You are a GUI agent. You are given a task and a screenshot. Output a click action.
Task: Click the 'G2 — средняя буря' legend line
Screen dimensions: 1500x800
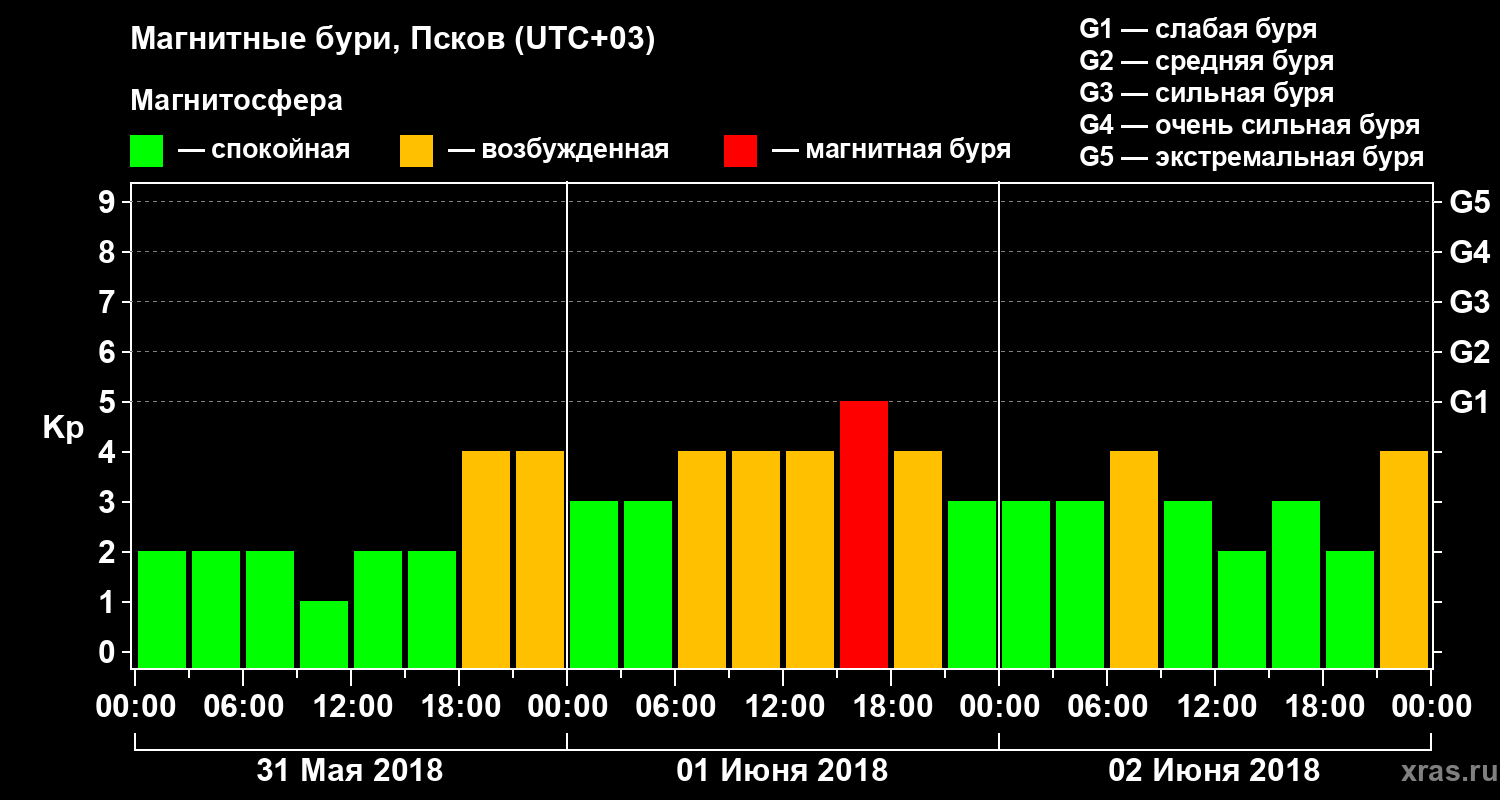tap(1206, 61)
